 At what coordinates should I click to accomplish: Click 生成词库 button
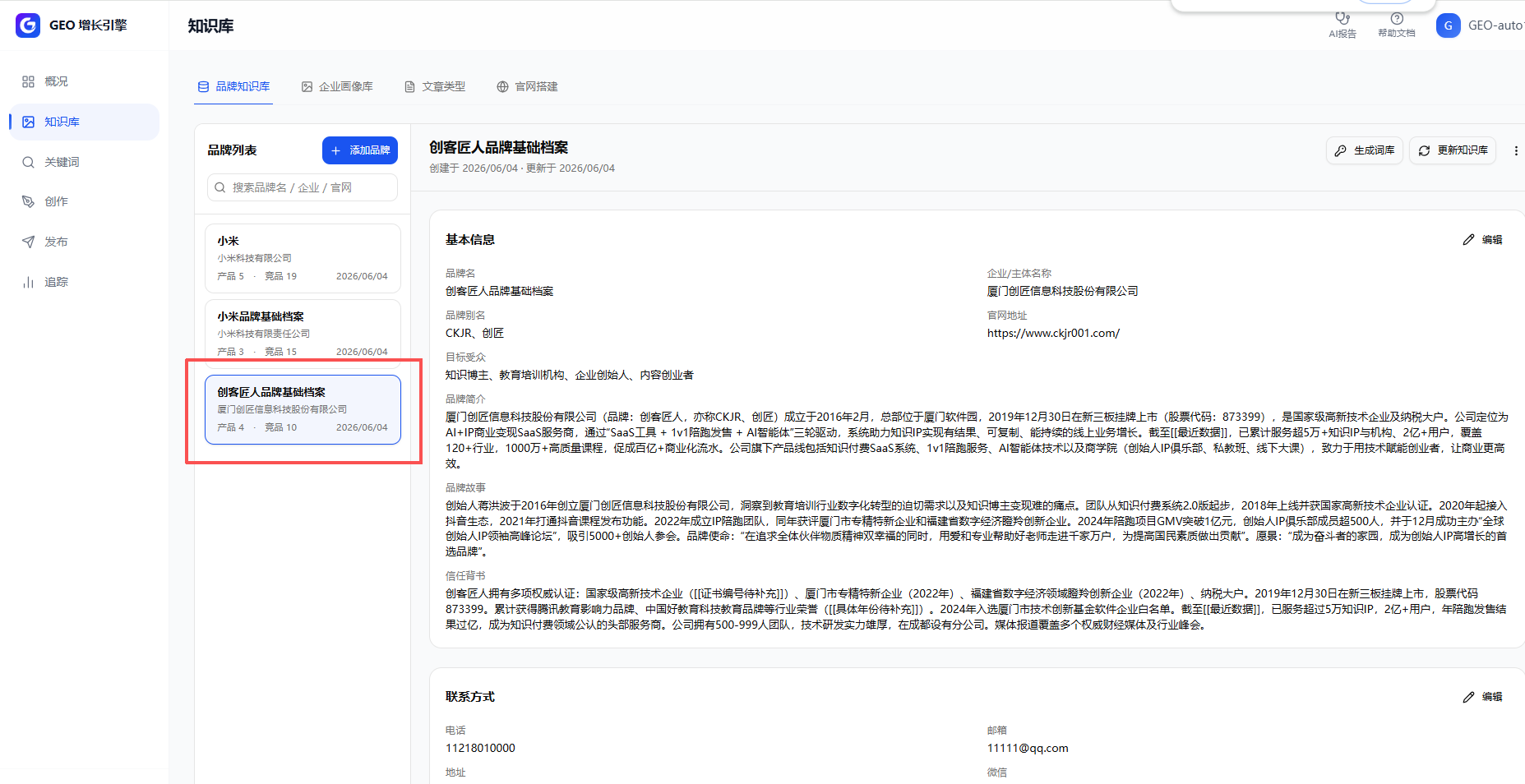pyautogui.click(x=1365, y=150)
